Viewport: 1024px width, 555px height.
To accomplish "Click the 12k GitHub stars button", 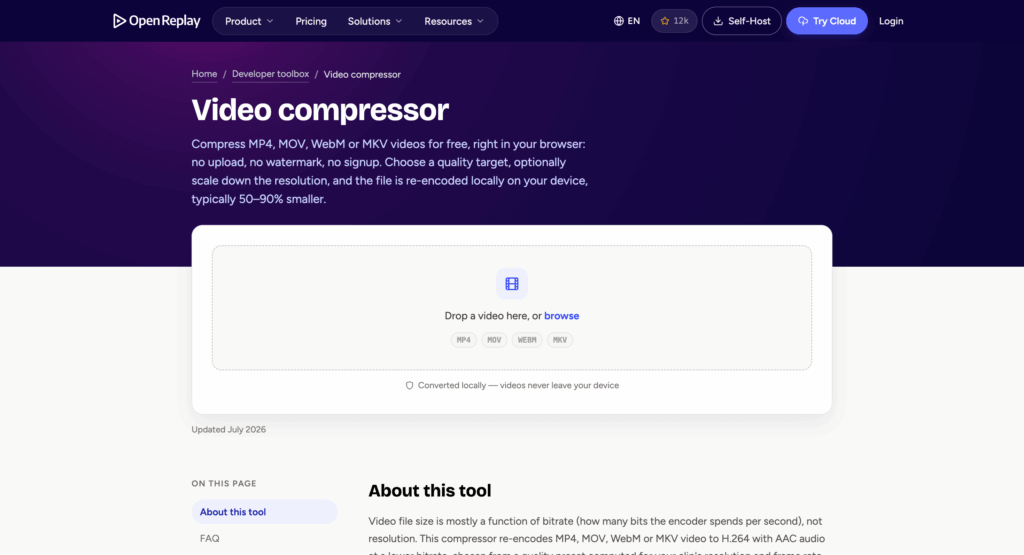I will 674,21.
